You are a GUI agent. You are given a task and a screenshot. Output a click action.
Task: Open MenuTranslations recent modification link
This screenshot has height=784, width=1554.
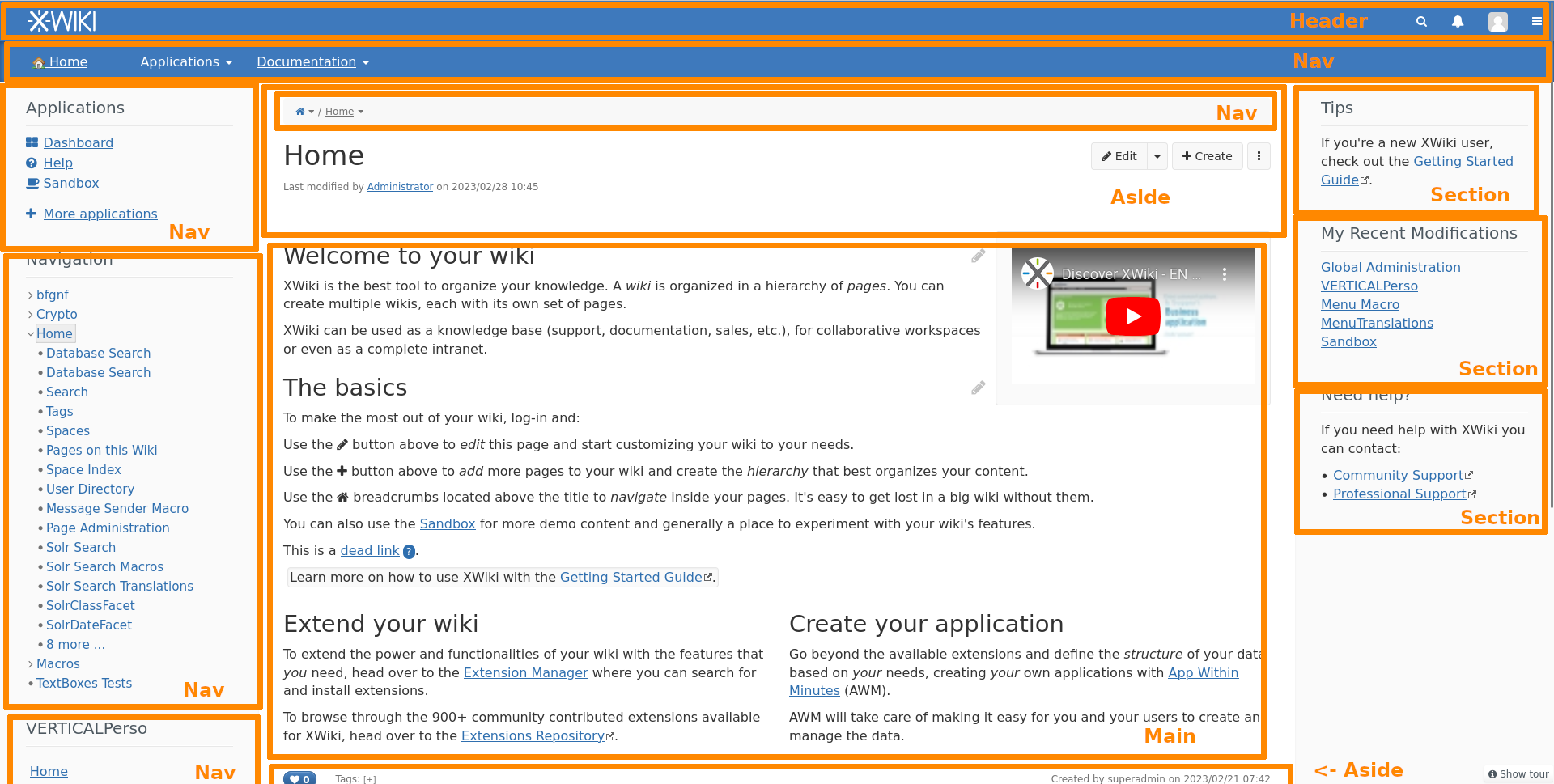pyautogui.click(x=1377, y=324)
